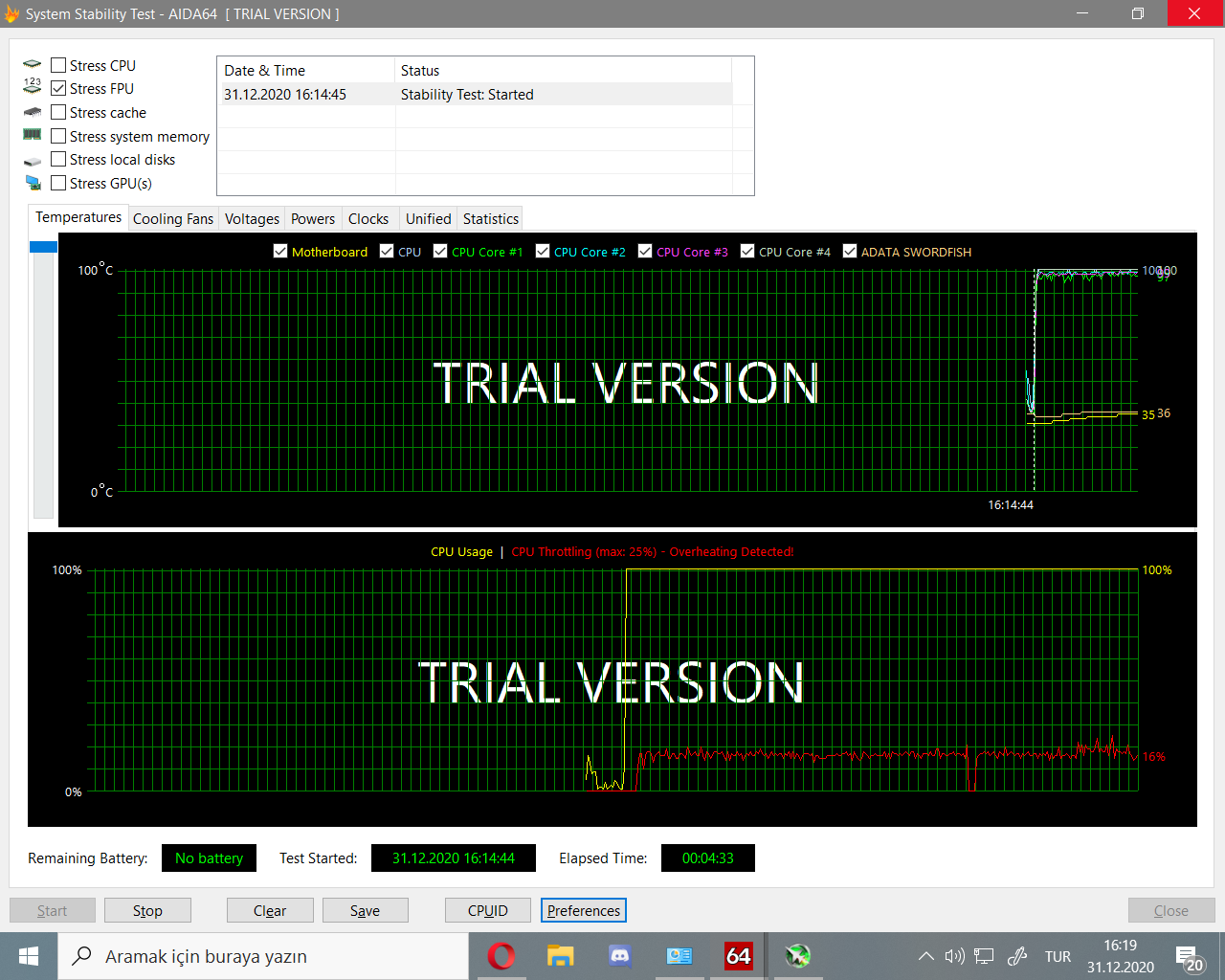Enable the Stress CPU checkbox
Image resolution: width=1225 pixels, height=980 pixels.
(58, 65)
